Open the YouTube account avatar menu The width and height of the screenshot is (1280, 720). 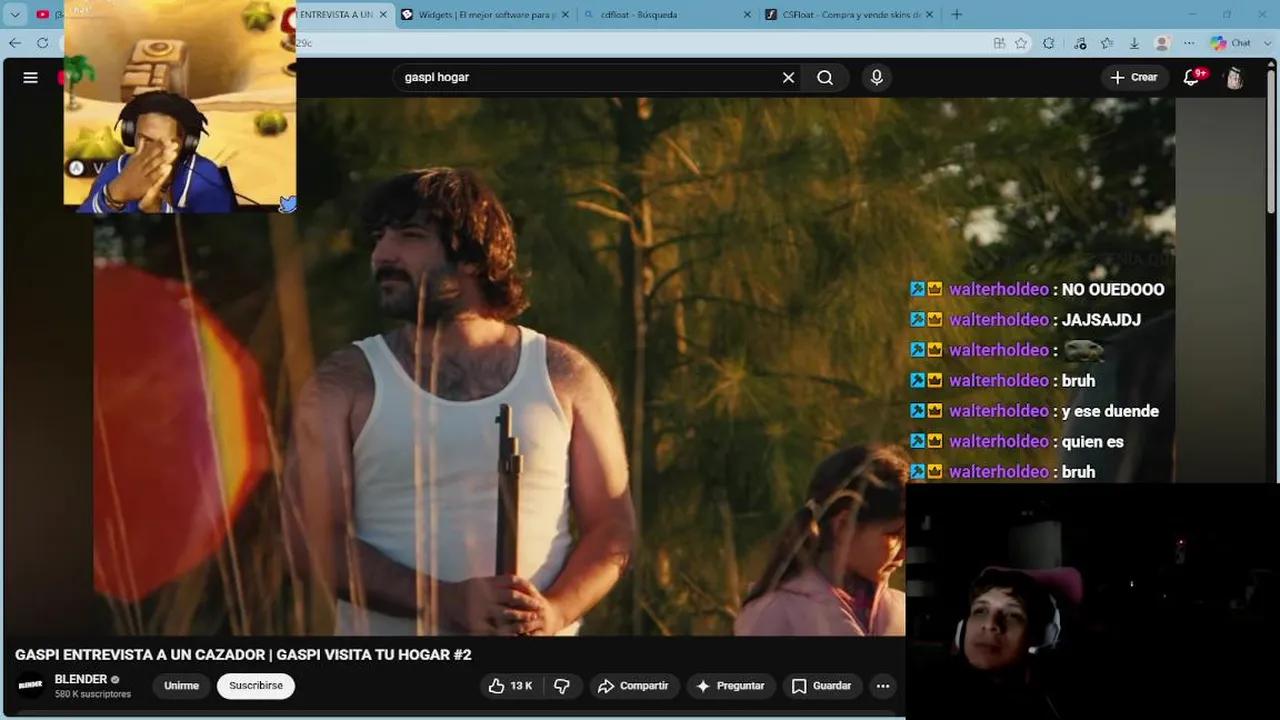[x=1235, y=78]
